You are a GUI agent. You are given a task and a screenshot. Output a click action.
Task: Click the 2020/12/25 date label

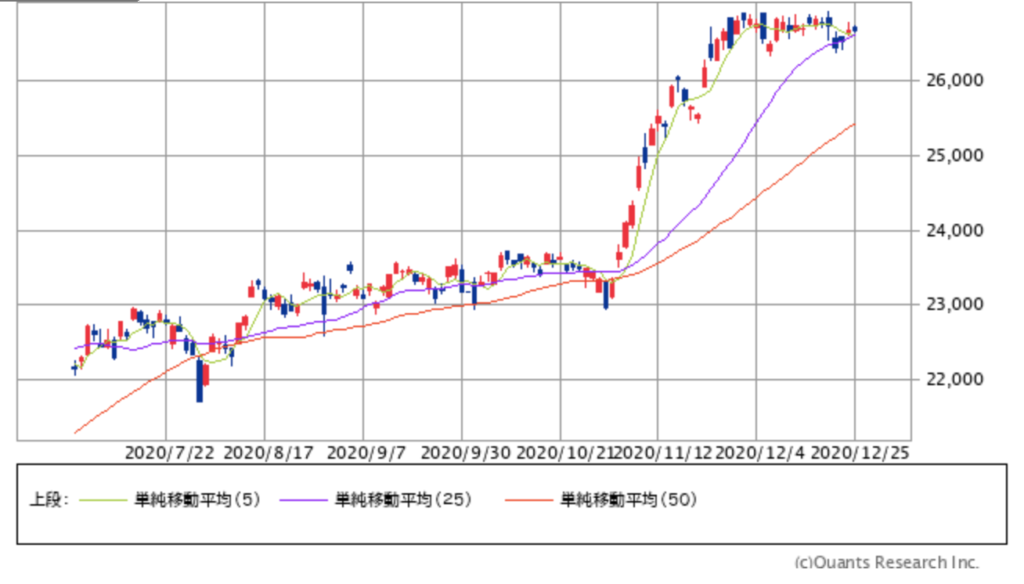click(860, 453)
